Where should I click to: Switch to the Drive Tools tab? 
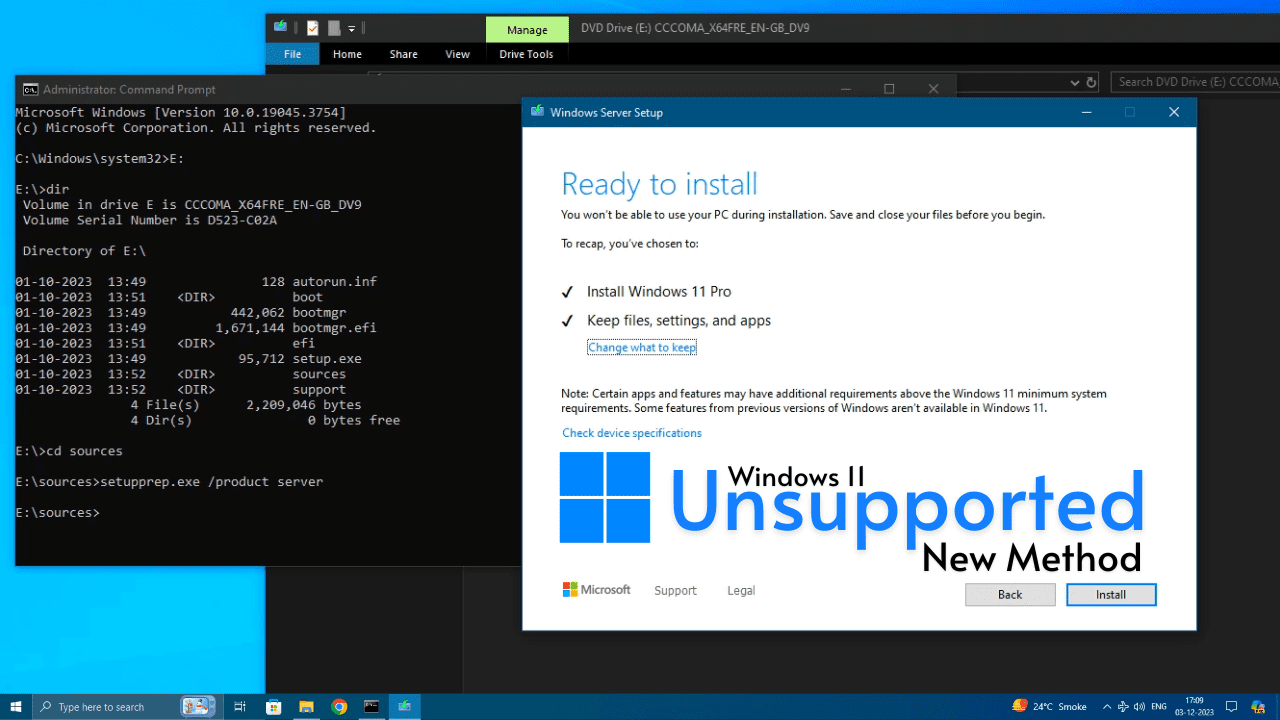point(526,54)
